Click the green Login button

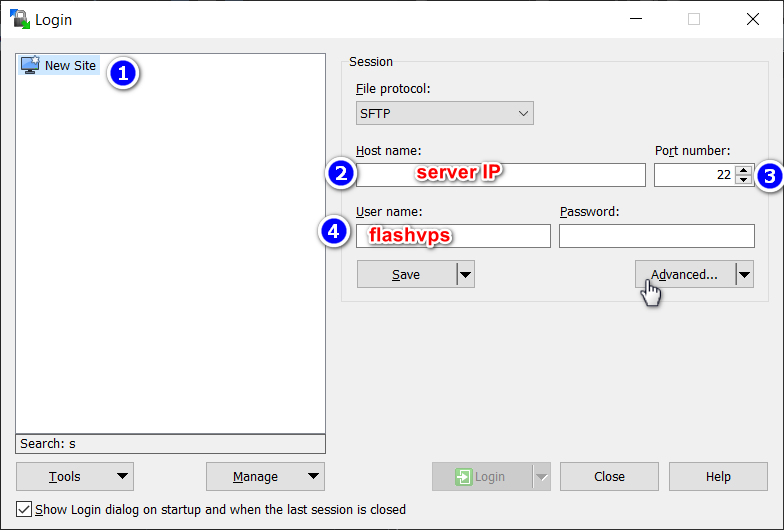pos(481,477)
